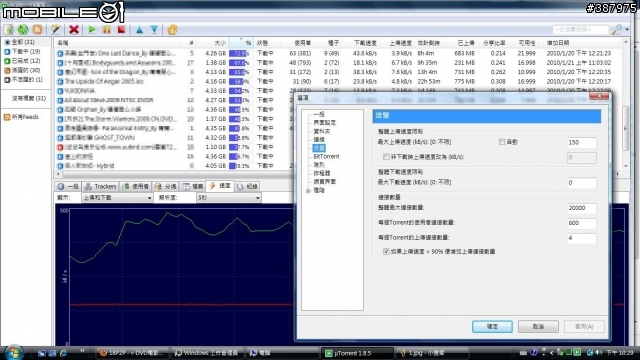
Task: Click the Add Torrent toolbar icon
Action: click(x=9, y=29)
